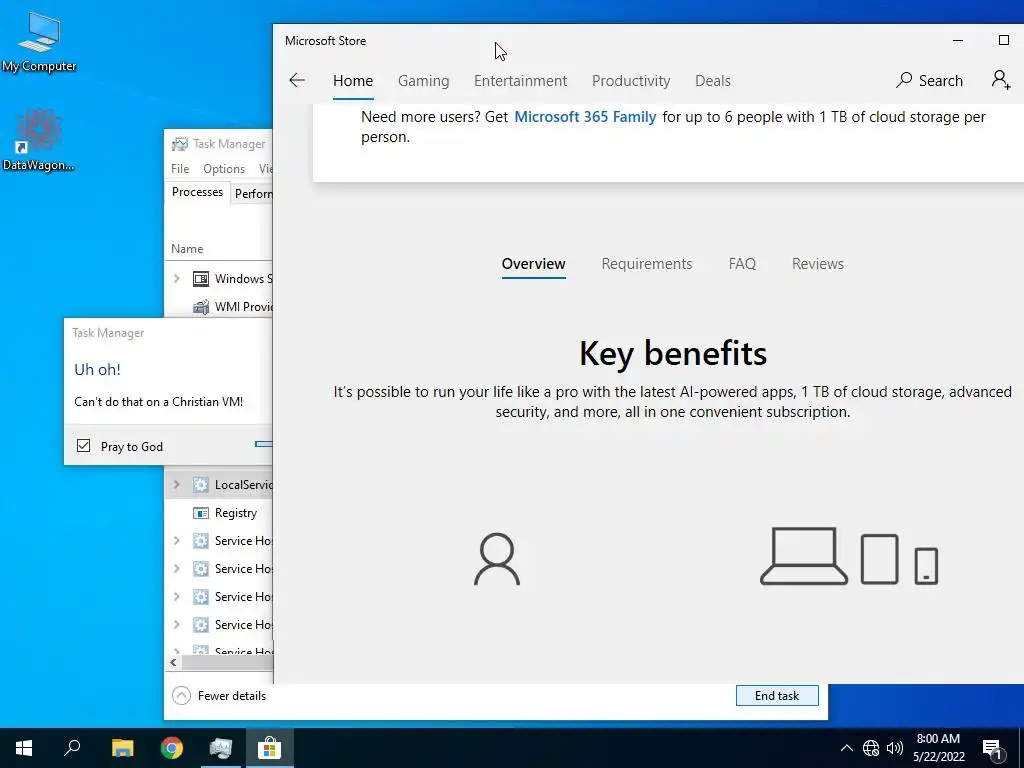Open network globe tray icon
Viewport: 1024px width, 768px height.
click(871, 748)
